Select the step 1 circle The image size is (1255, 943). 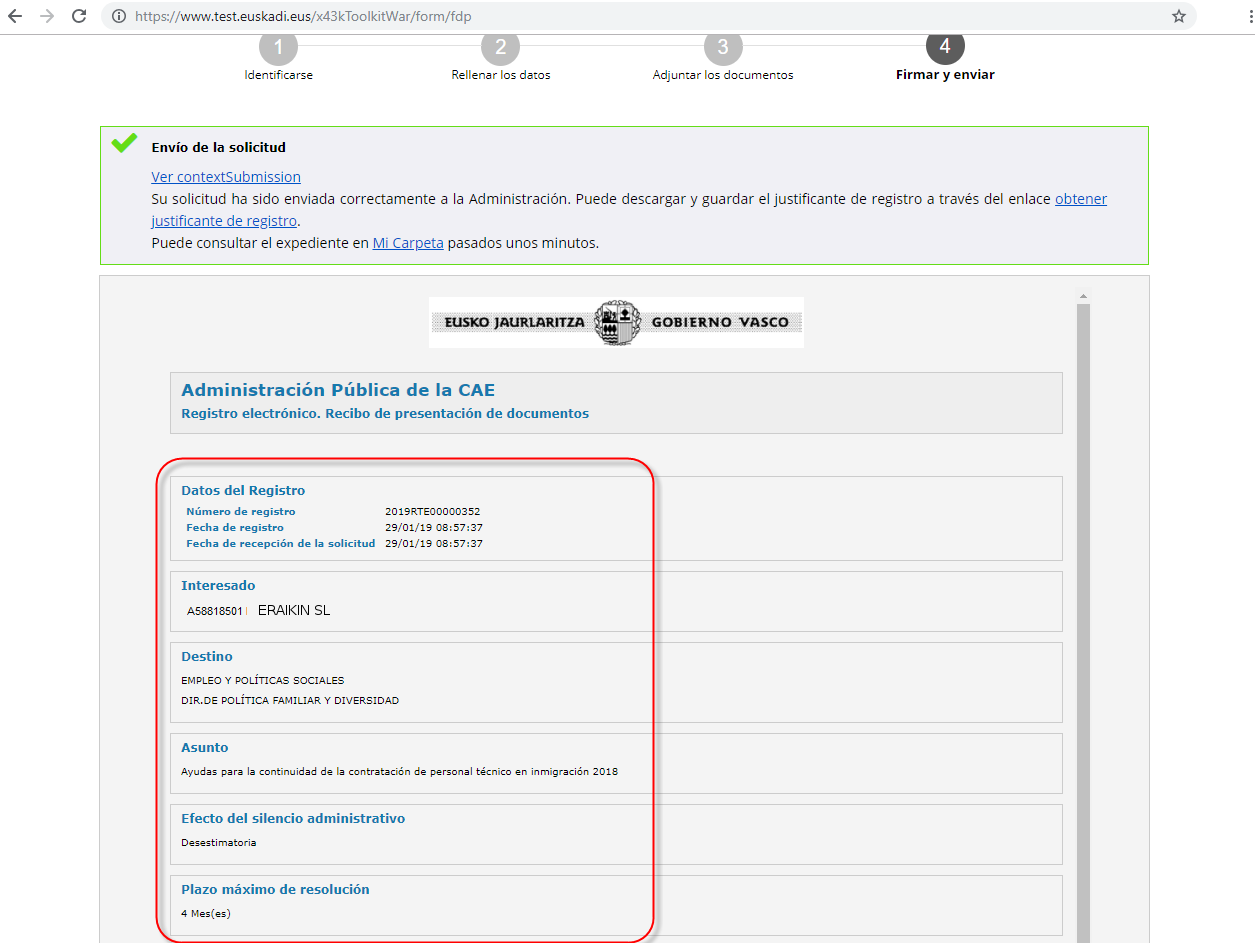278,47
